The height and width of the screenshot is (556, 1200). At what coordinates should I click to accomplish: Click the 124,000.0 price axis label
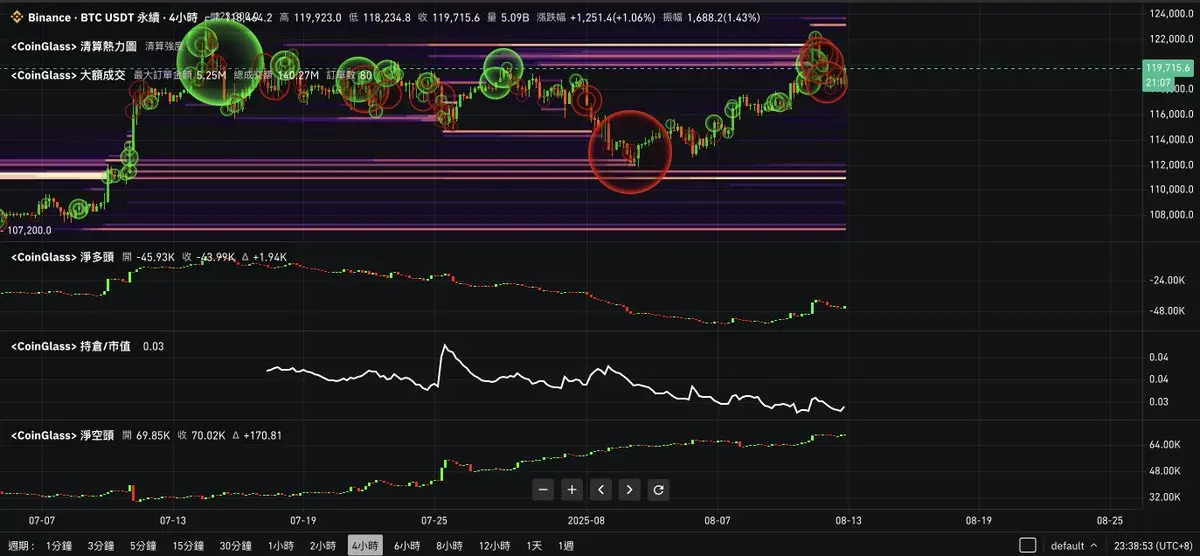tap(1173, 14)
